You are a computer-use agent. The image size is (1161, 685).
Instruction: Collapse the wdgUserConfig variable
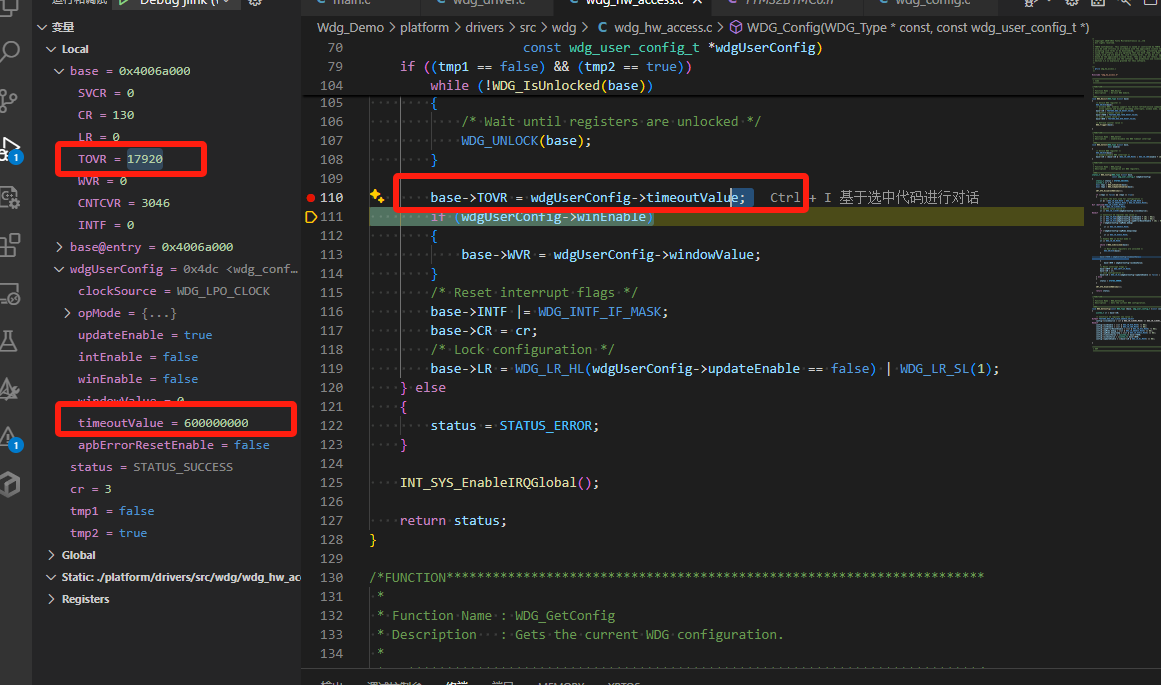[x=59, y=270]
